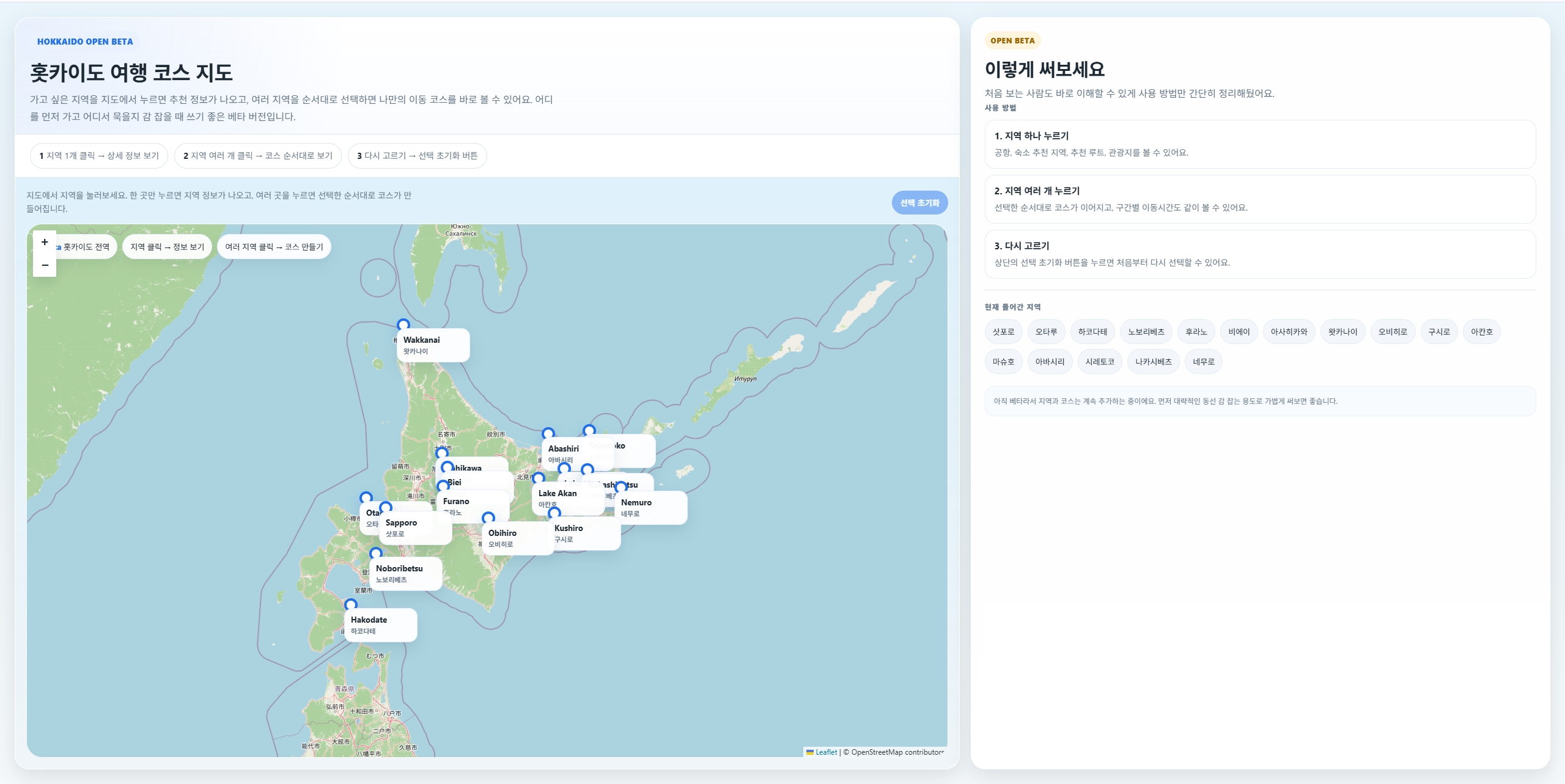The height and width of the screenshot is (784, 1565).
Task: Click the 구시로 region chip
Action: 1439,332
